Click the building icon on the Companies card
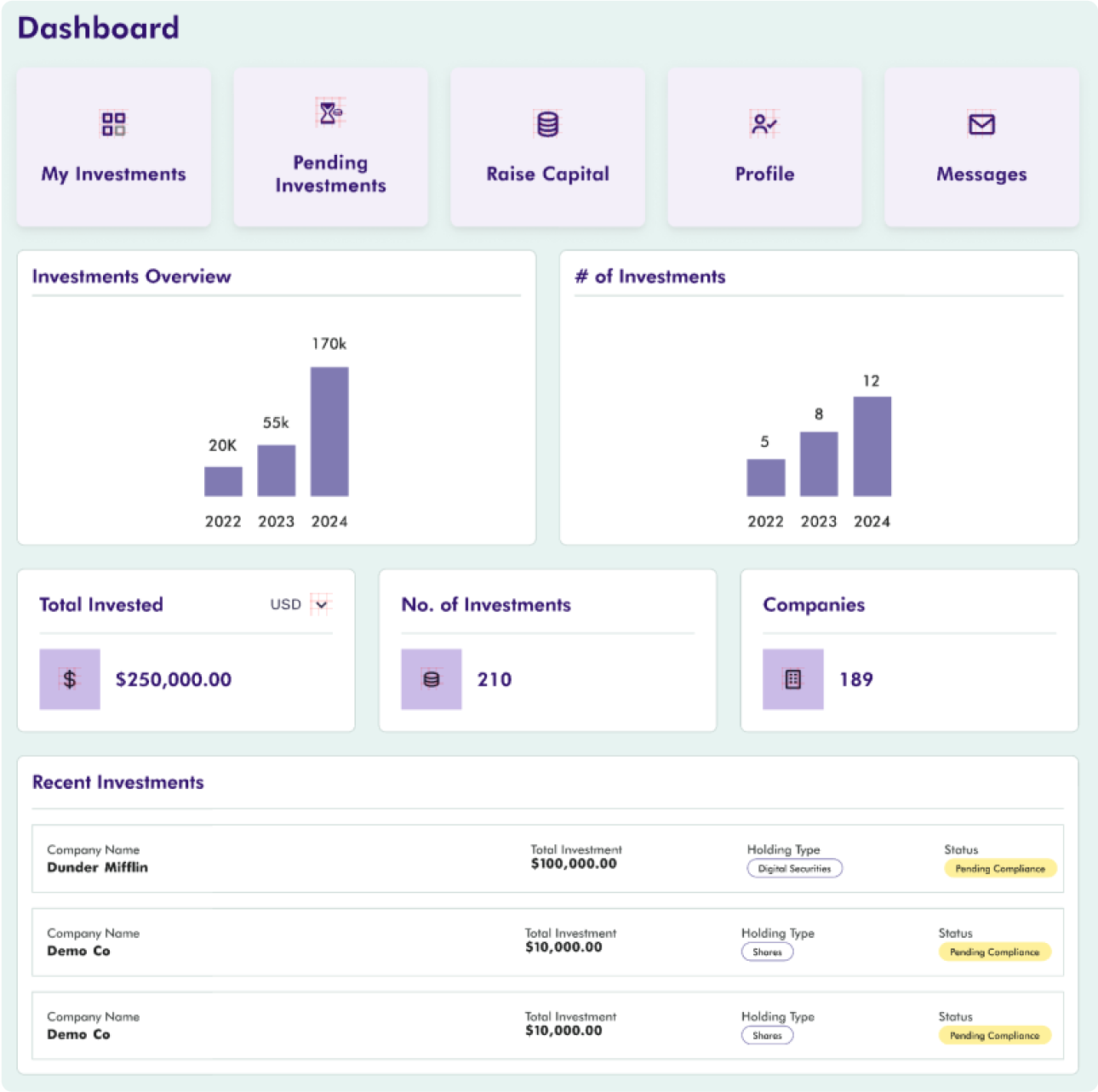Image resolution: width=1098 pixels, height=1092 pixels. [x=792, y=679]
